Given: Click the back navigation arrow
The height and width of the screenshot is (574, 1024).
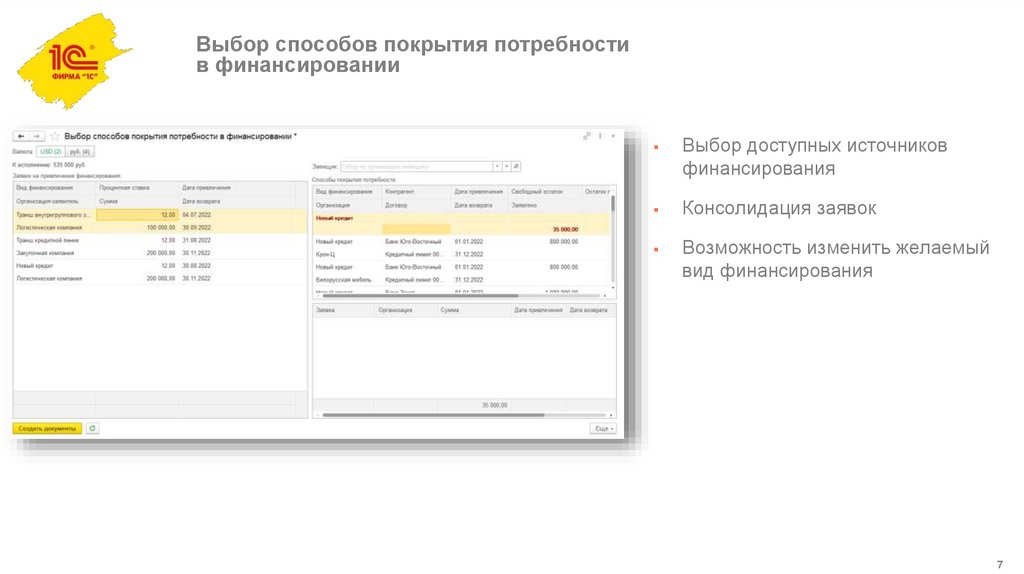Looking at the screenshot, I should [x=22, y=136].
